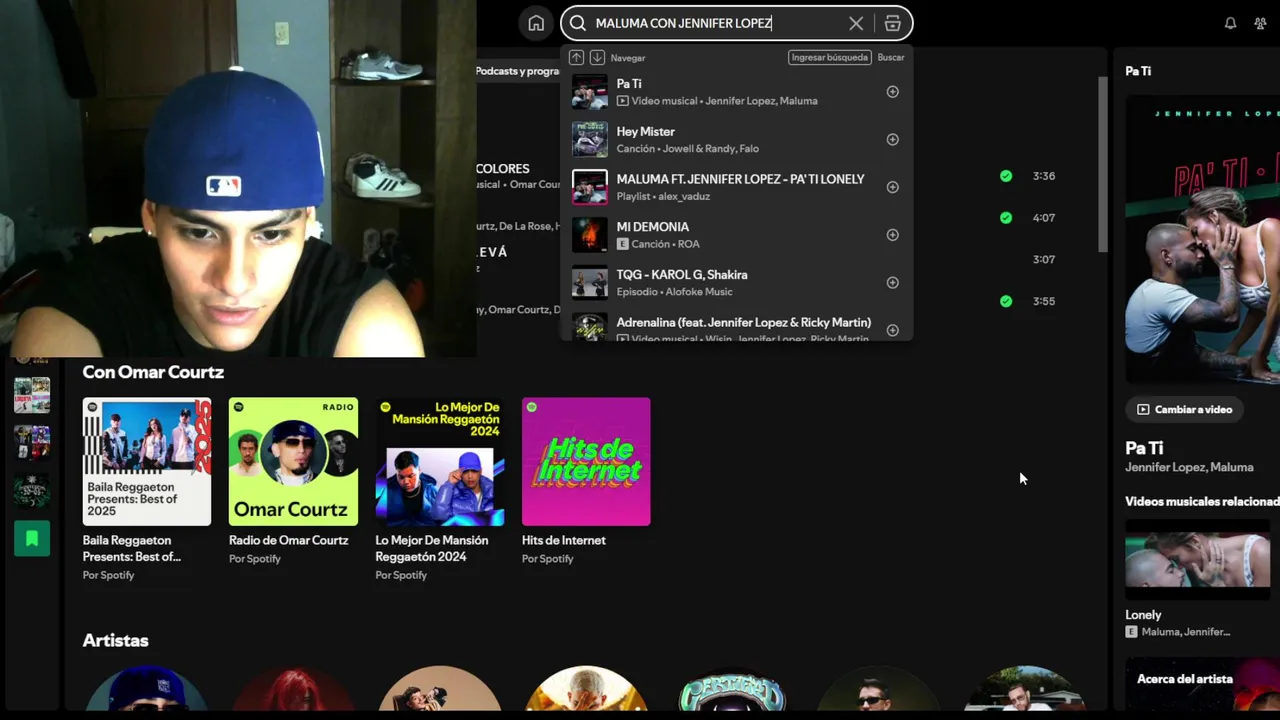This screenshot has height=720, width=1280.
Task: Add TQG episode with plus icon
Action: click(x=893, y=283)
